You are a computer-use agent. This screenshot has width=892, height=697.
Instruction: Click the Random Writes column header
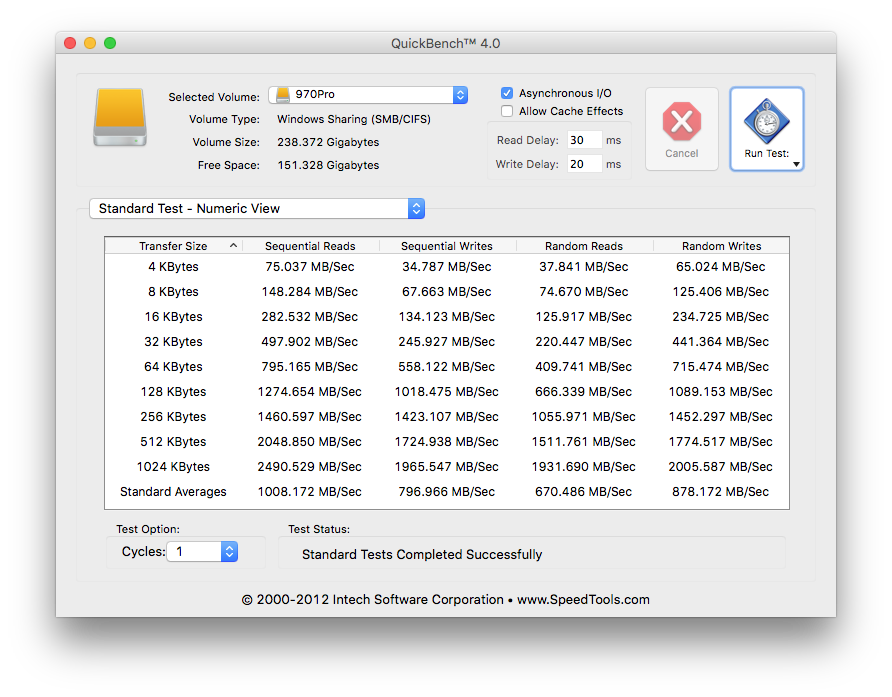pyautogui.click(x=721, y=246)
